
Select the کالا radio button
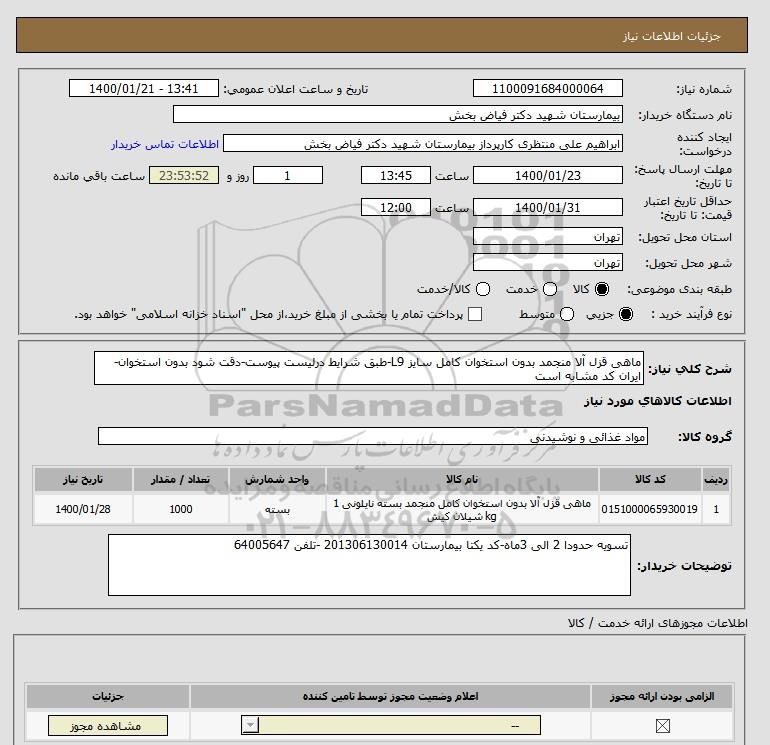602,289
